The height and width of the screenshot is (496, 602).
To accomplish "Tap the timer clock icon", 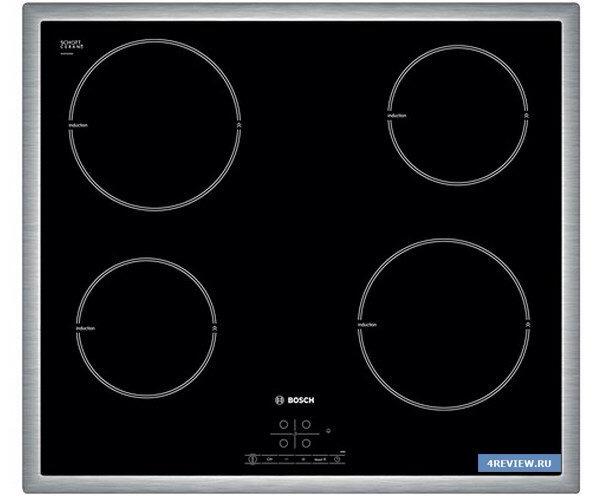I will [337, 458].
